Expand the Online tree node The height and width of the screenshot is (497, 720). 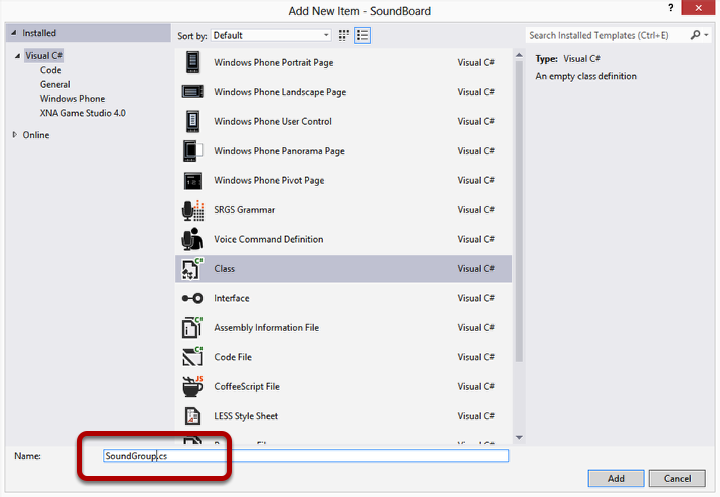click(x=15, y=135)
